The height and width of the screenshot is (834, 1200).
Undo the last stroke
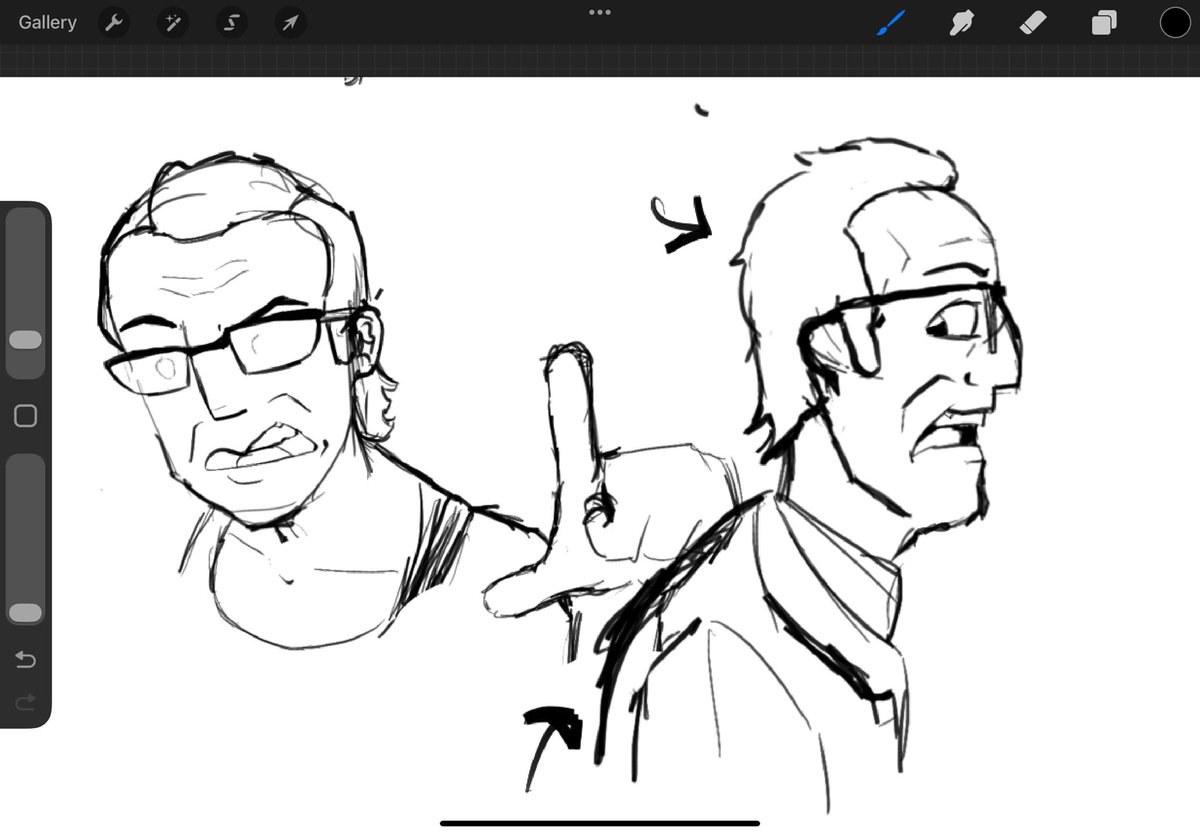click(x=25, y=659)
